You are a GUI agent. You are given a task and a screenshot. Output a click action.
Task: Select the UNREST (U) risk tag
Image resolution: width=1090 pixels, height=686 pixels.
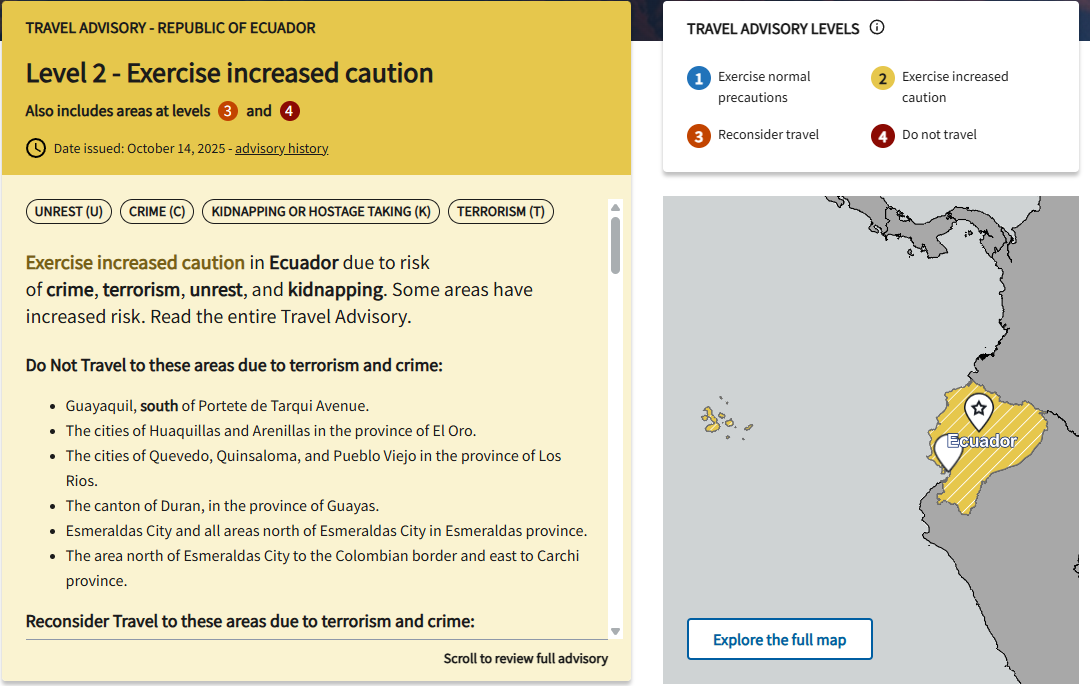pos(69,211)
